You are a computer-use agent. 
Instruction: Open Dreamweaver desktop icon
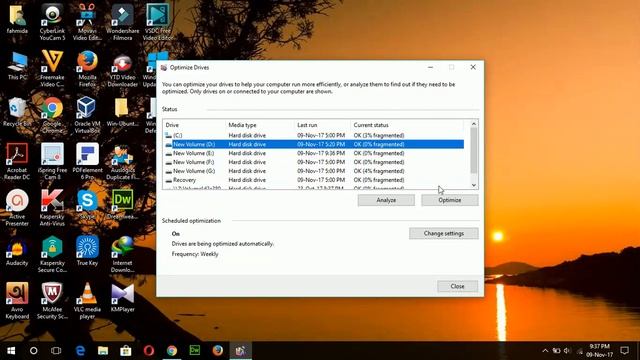[122, 205]
